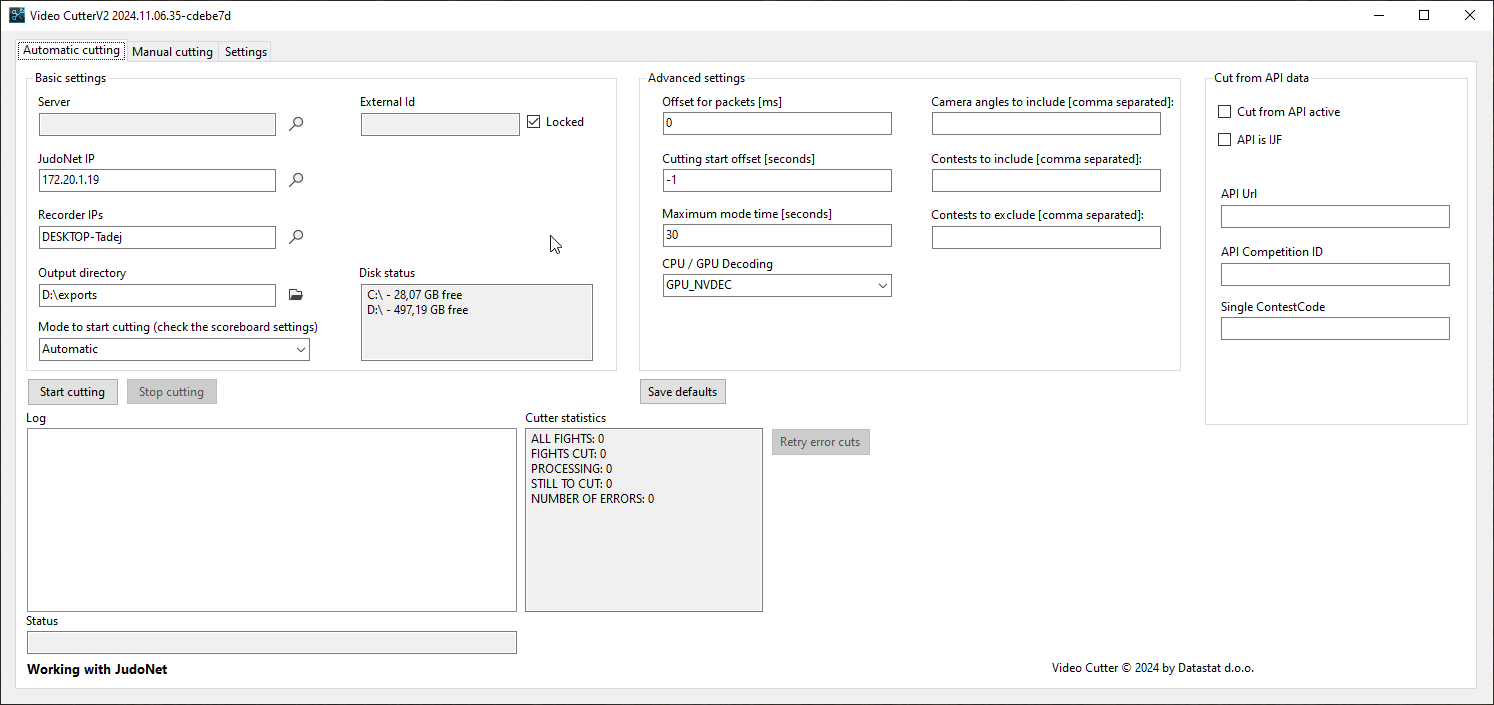Open the Settings tab

click(245, 52)
